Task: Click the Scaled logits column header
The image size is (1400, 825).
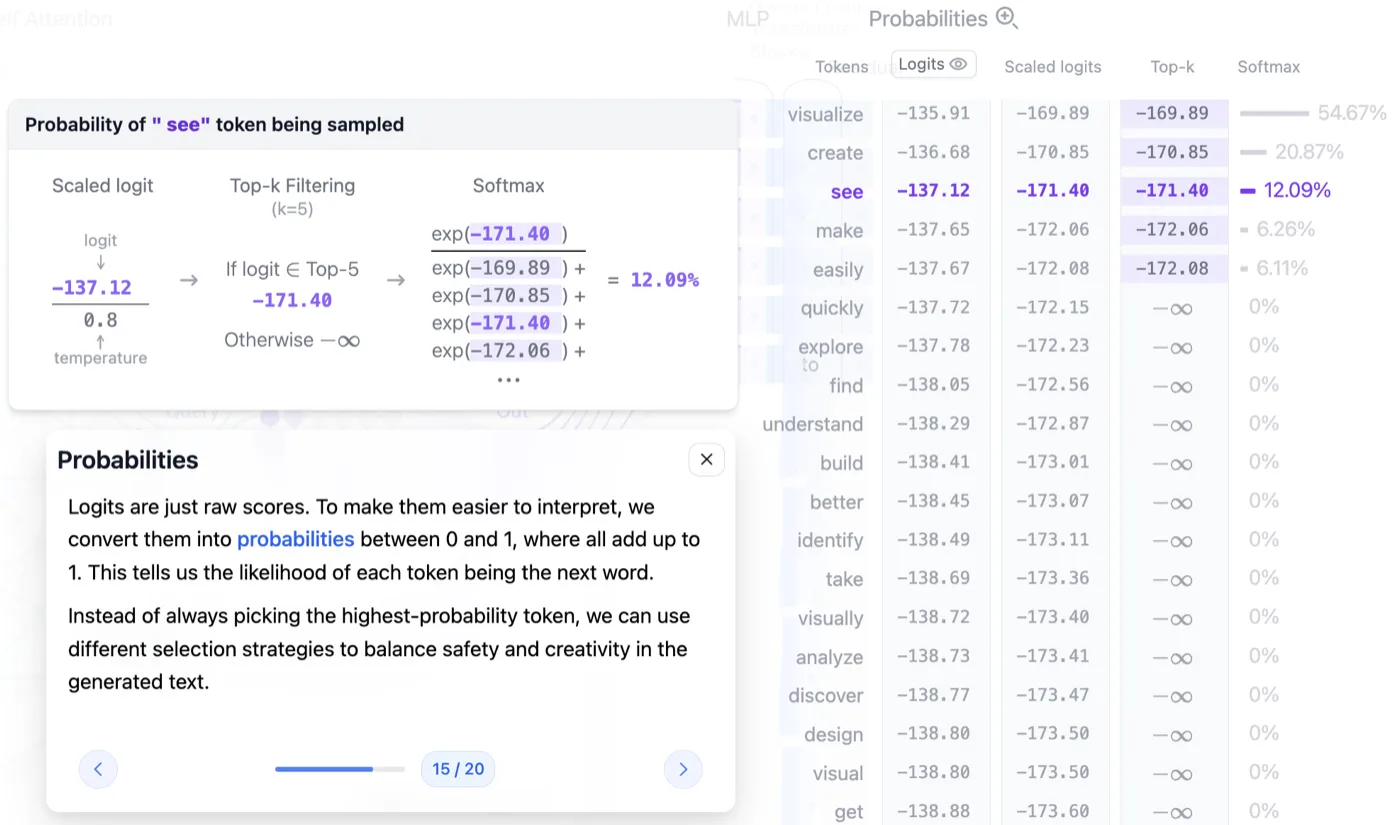Action: coord(1053,67)
